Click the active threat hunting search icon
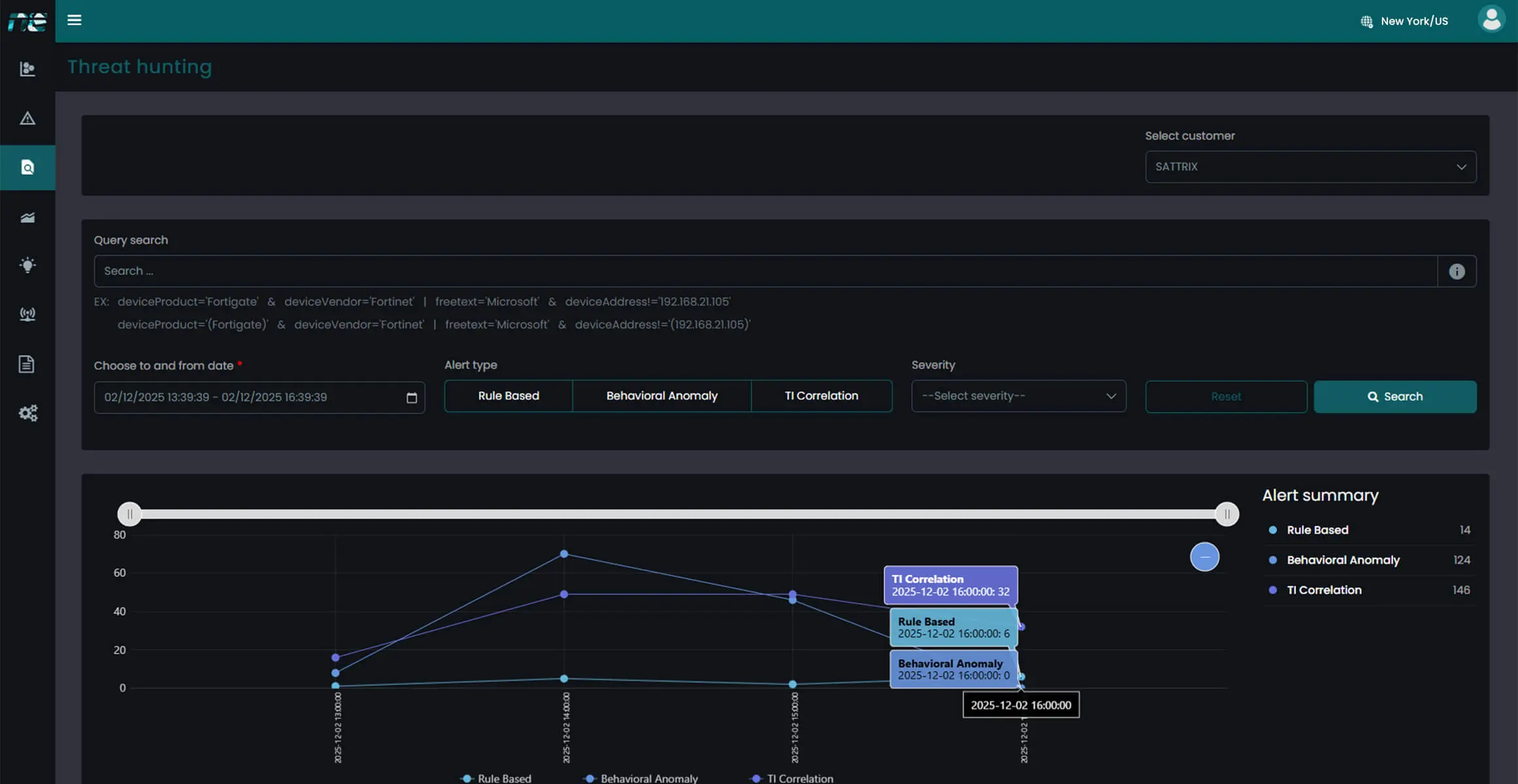 click(27, 167)
